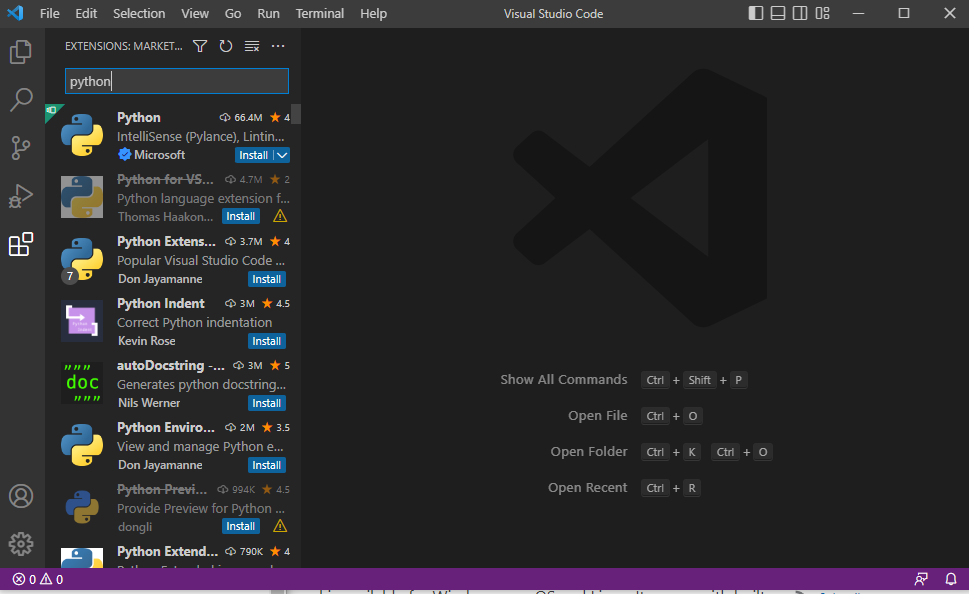Install the Microsoft Python extension
The height and width of the screenshot is (594, 969).
point(254,155)
